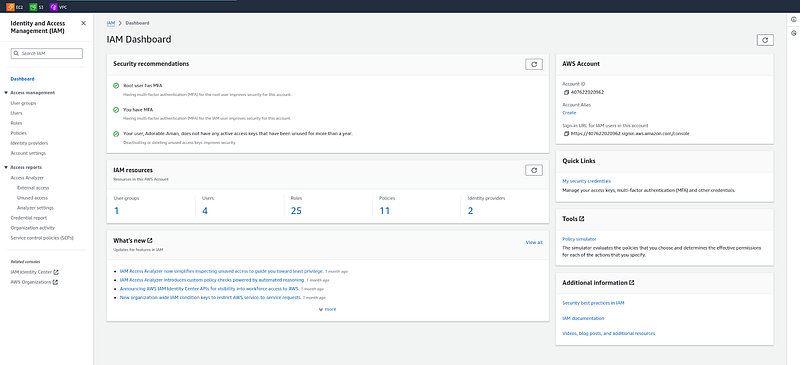Open Policies in the sidebar

coord(18,133)
